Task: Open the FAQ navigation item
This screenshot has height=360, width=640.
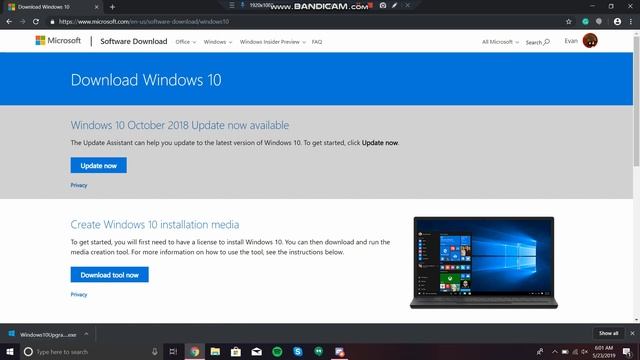Action: click(317, 42)
